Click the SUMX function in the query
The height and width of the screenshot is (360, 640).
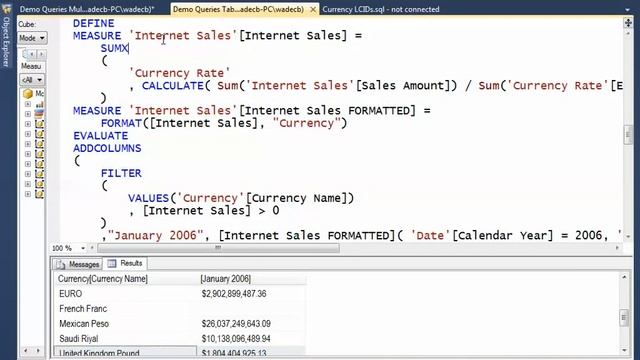pyautogui.click(x=114, y=48)
